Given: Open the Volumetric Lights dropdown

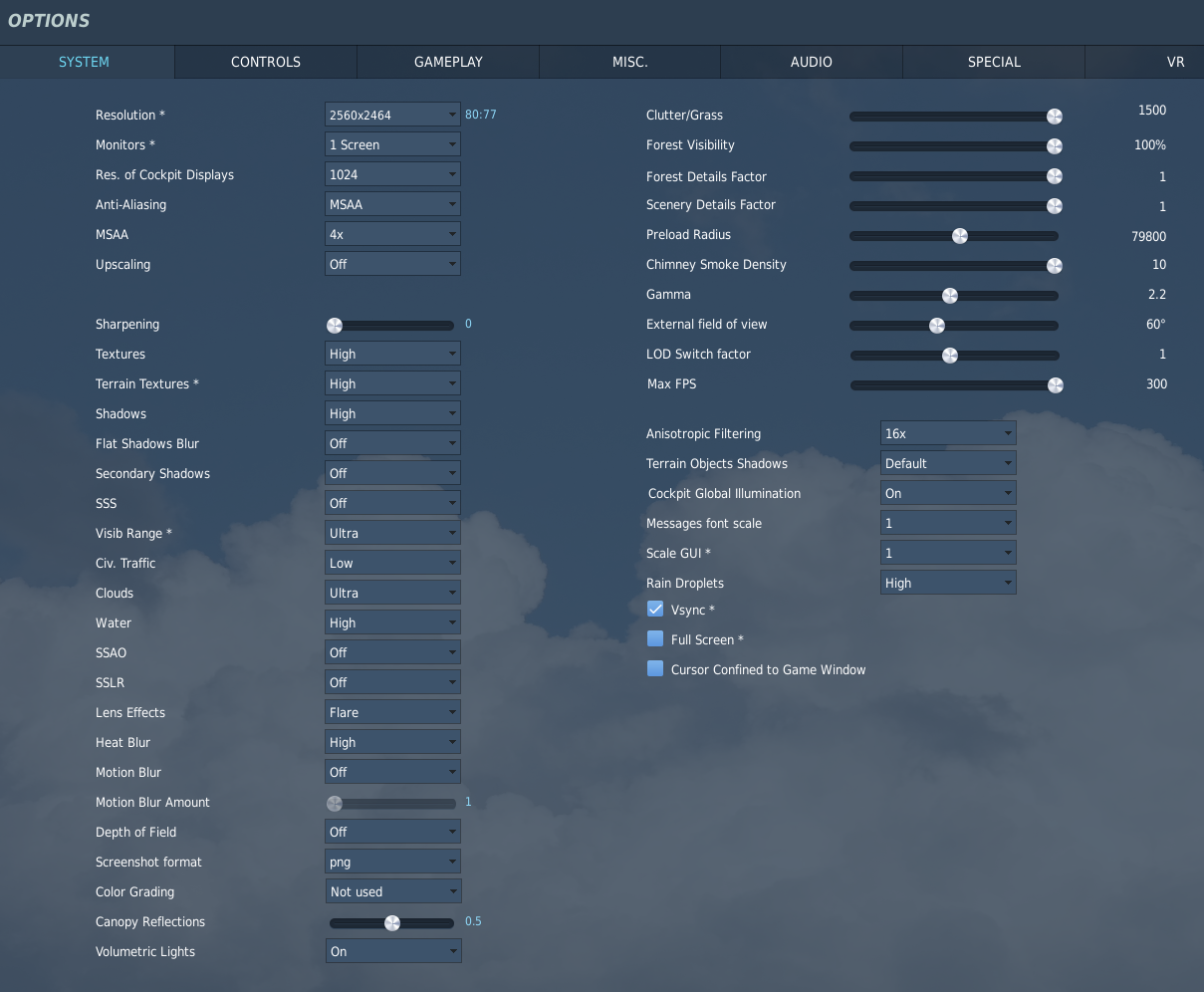Looking at the screenshot, I should [392, 951].
